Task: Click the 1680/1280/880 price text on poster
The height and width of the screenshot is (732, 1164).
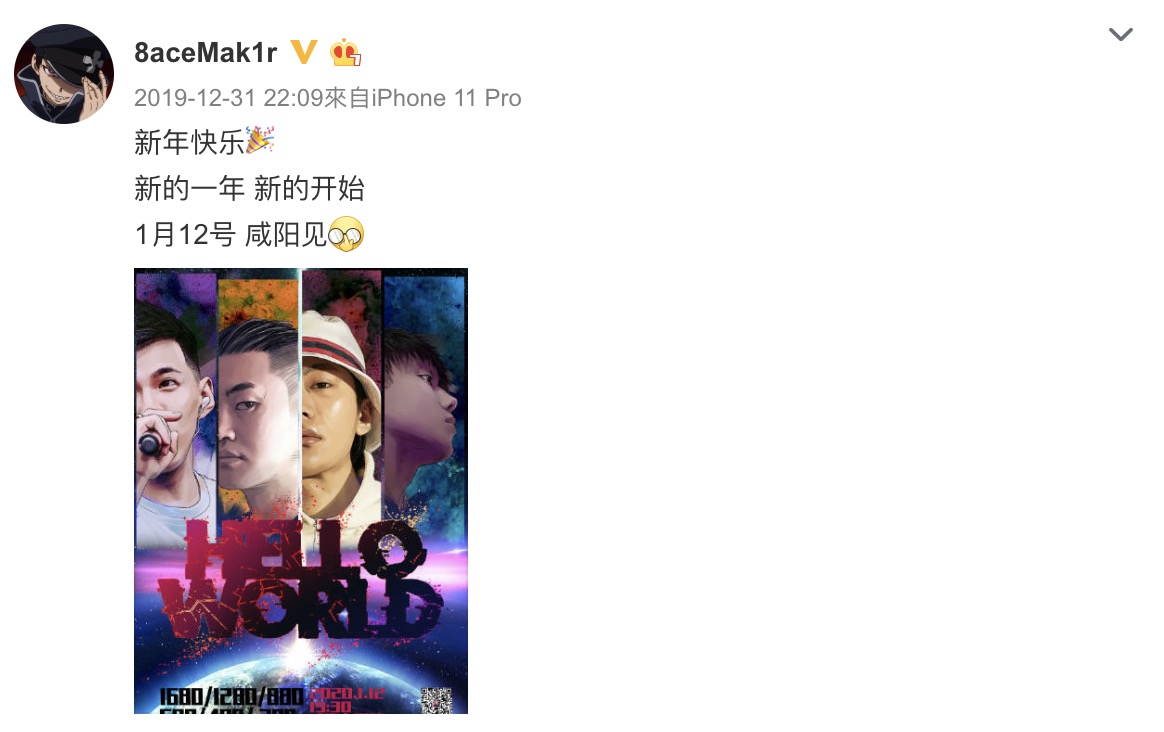Action: coord(232,696)
